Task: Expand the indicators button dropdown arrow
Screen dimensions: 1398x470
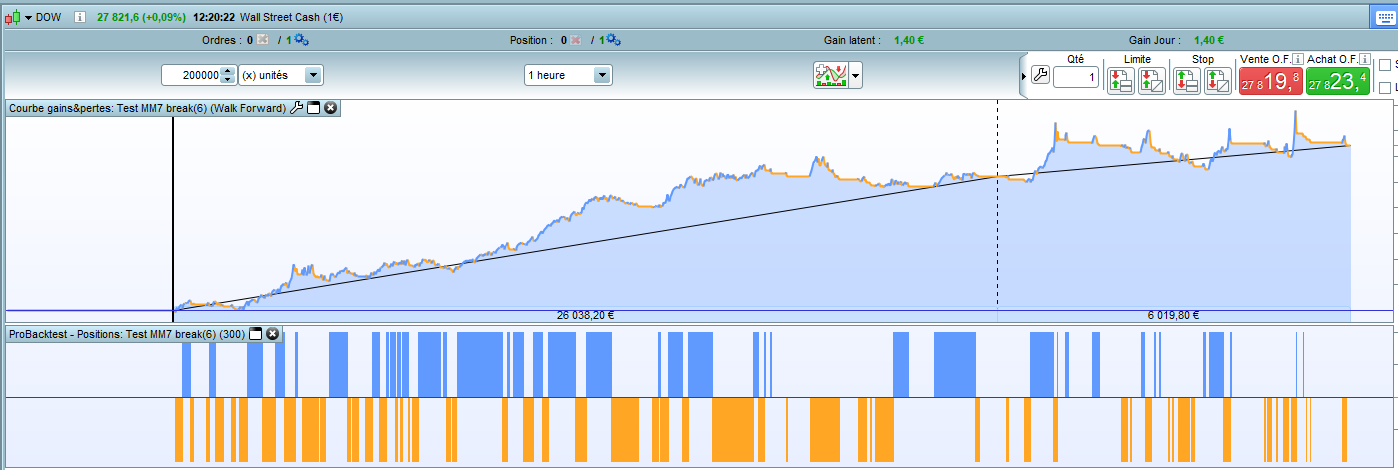Action: pos(855,75)
